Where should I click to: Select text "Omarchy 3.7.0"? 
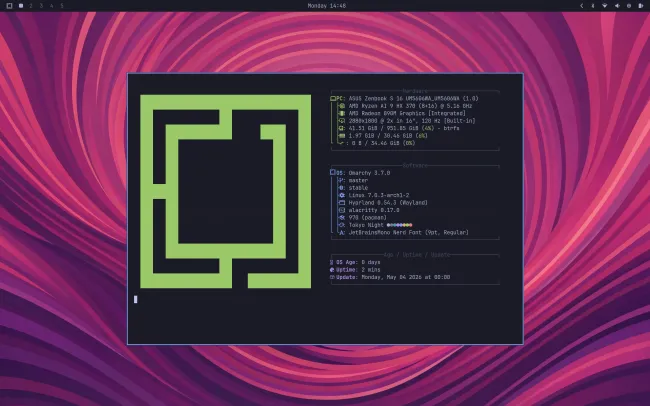click(x=369, y=173)
